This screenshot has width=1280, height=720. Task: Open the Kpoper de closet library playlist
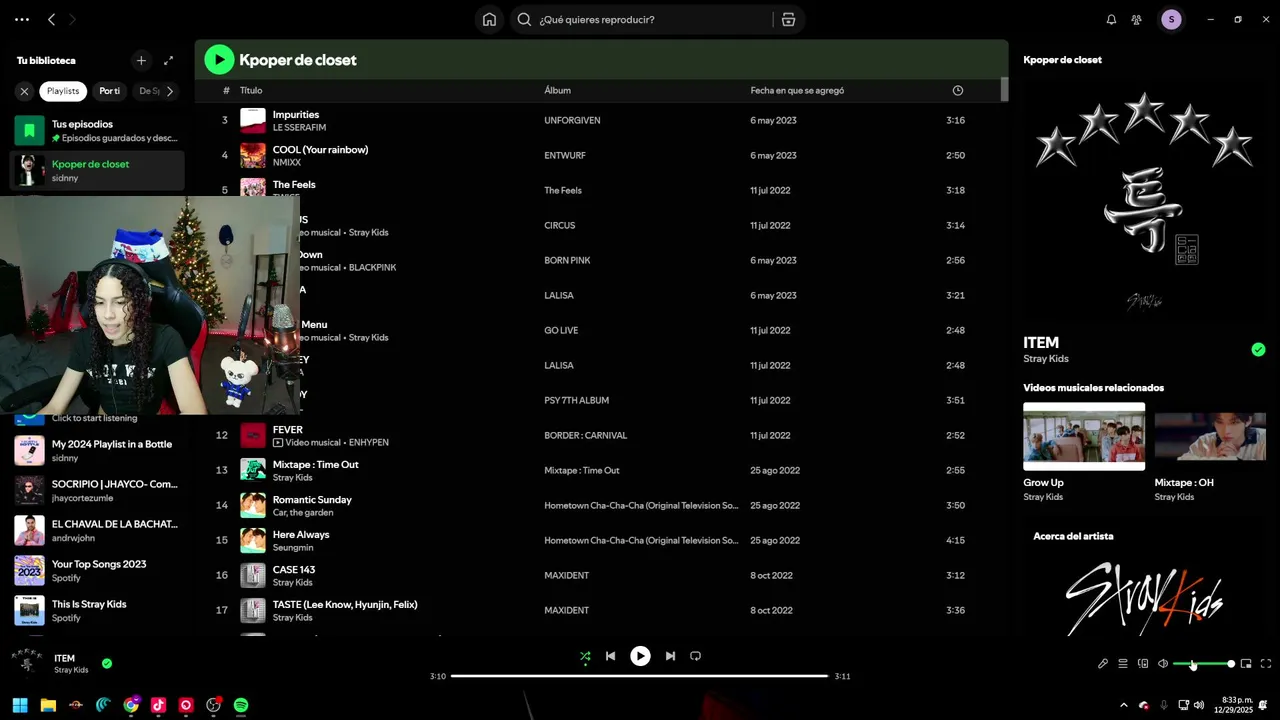97,170
